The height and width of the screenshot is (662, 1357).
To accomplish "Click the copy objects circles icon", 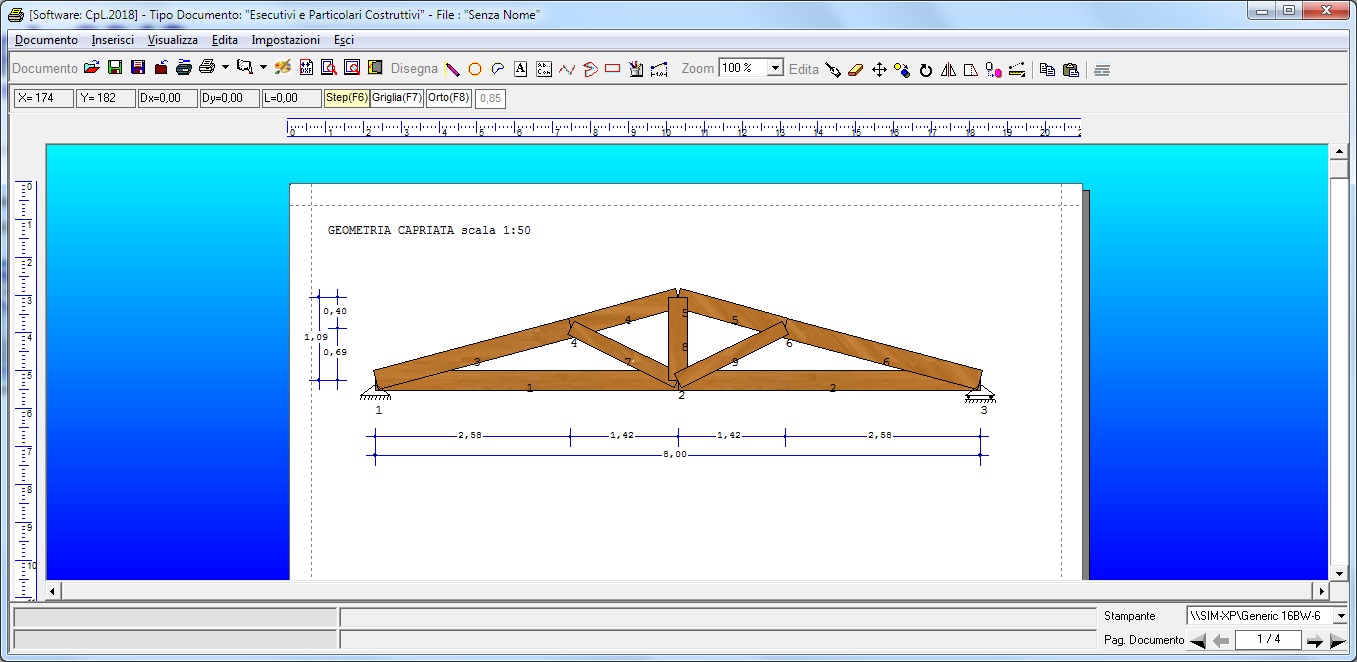I will [x=902, y=70].
